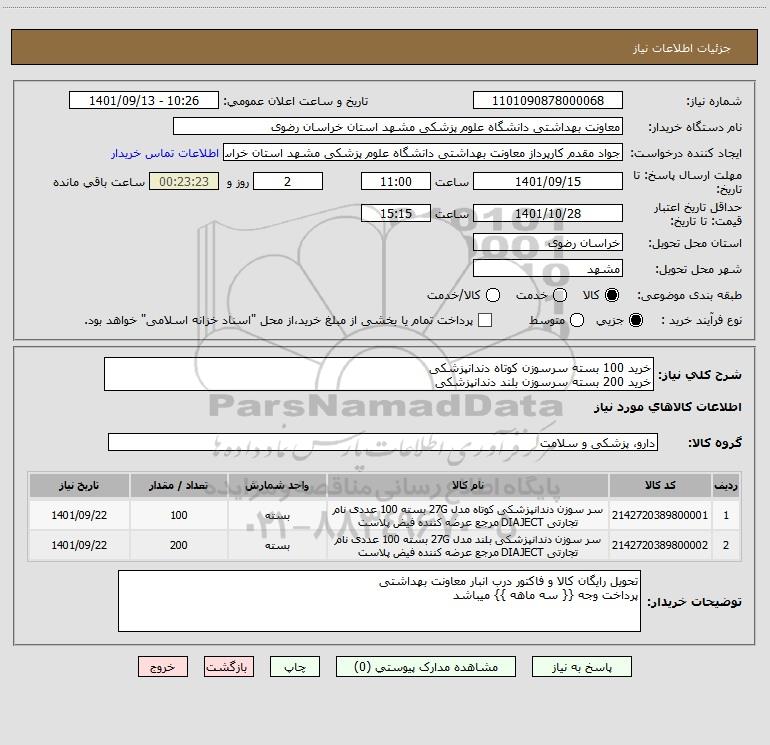Click the بازگشت back button

(x=229, y=667)
